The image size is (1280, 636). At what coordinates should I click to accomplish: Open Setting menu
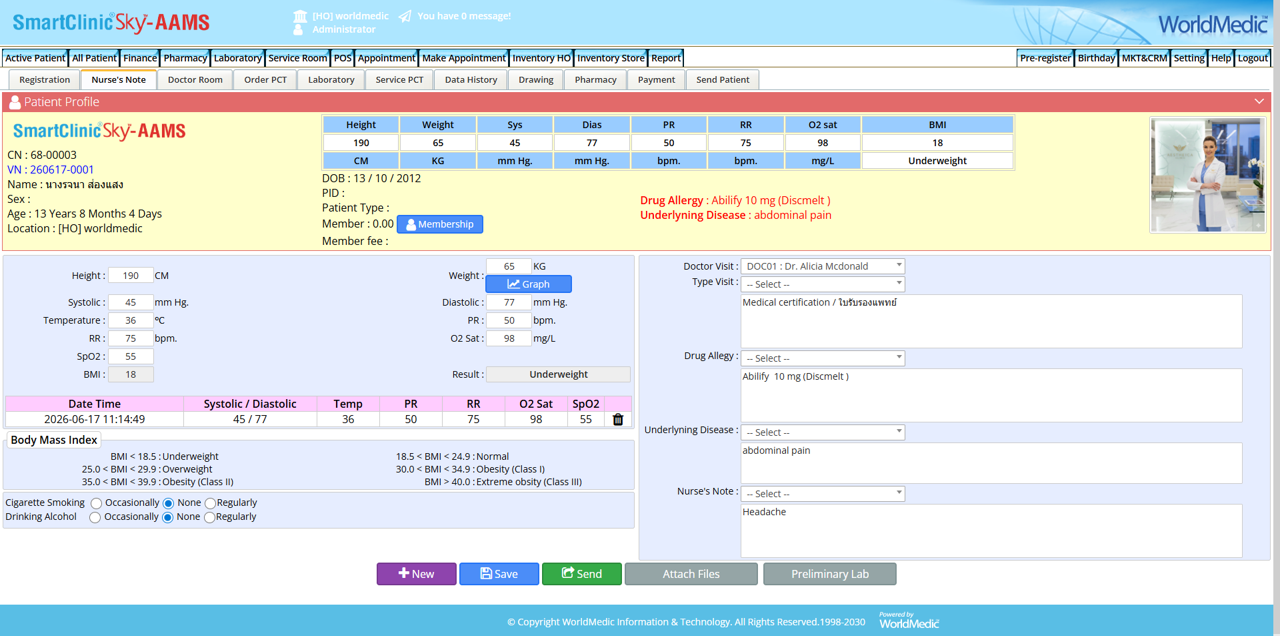pyautogui.click(x=1189, y=58)
